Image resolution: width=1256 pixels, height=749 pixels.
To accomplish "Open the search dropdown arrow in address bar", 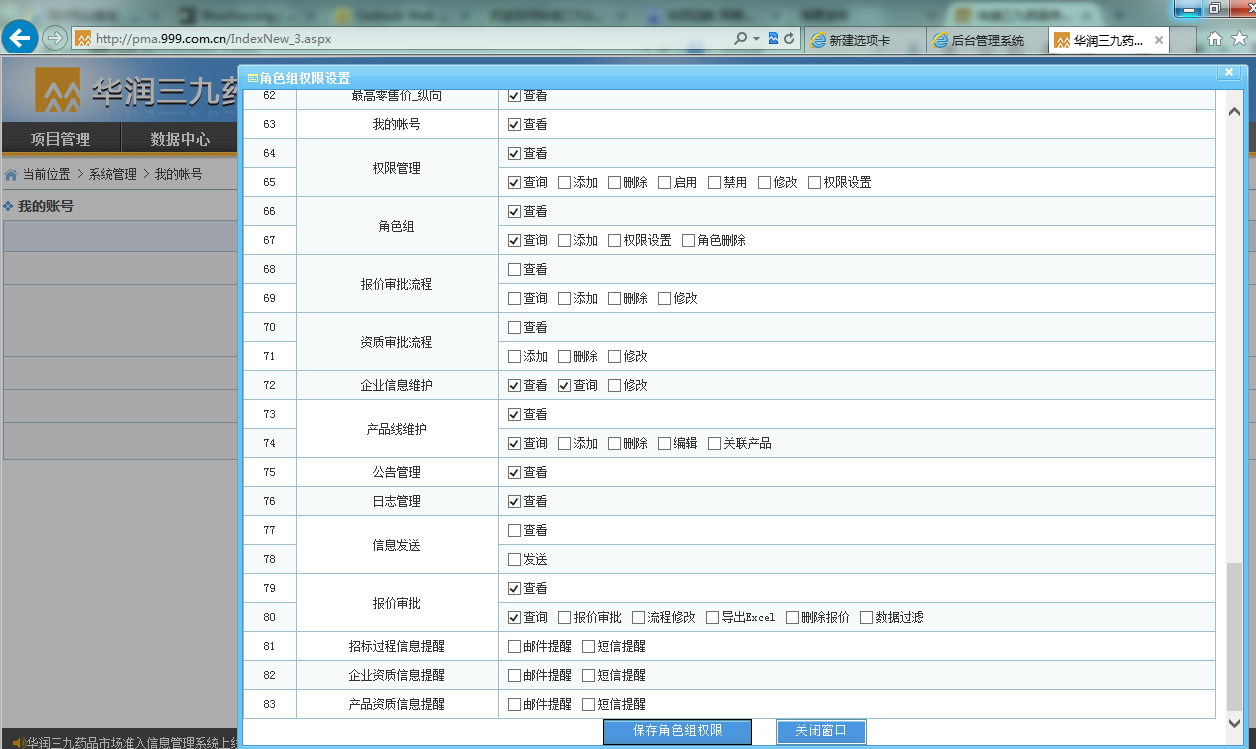I will [756, 39].
